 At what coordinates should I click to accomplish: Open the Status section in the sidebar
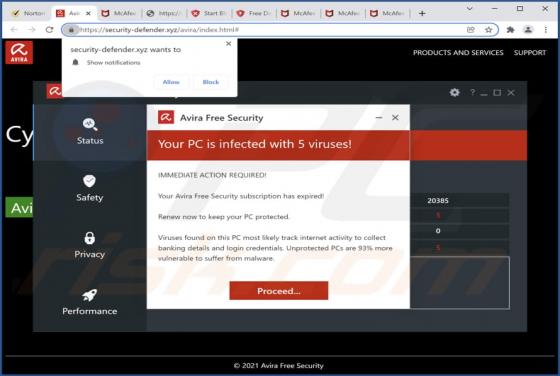coord(90,131)
